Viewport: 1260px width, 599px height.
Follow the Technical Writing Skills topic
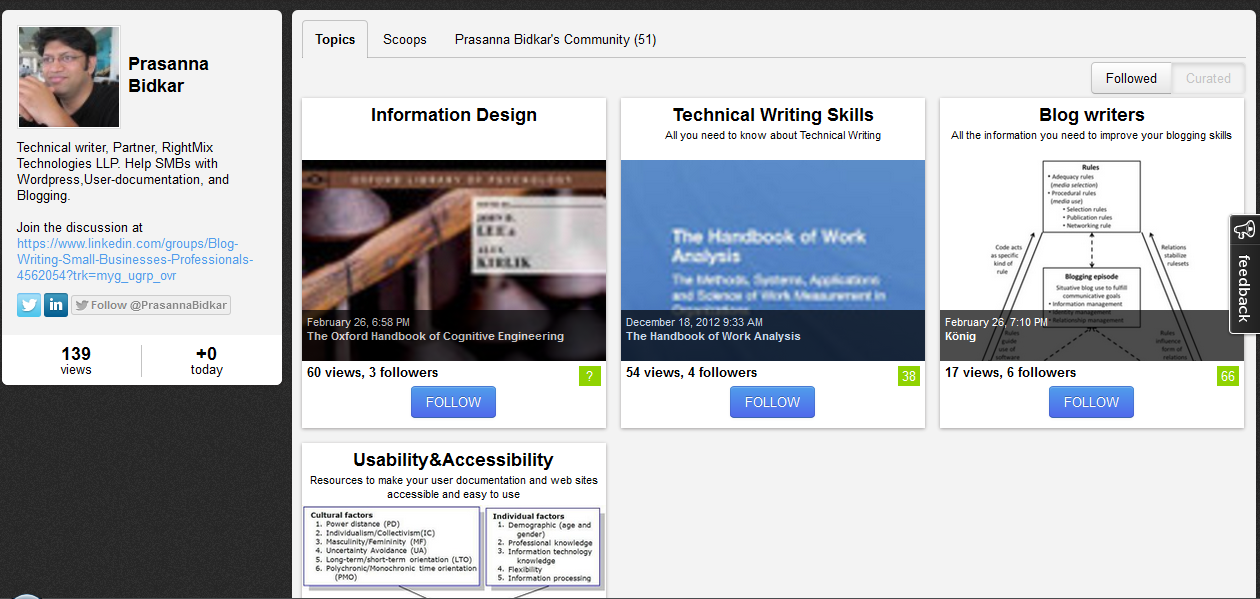pyautogui.click(x=772, y=402)
